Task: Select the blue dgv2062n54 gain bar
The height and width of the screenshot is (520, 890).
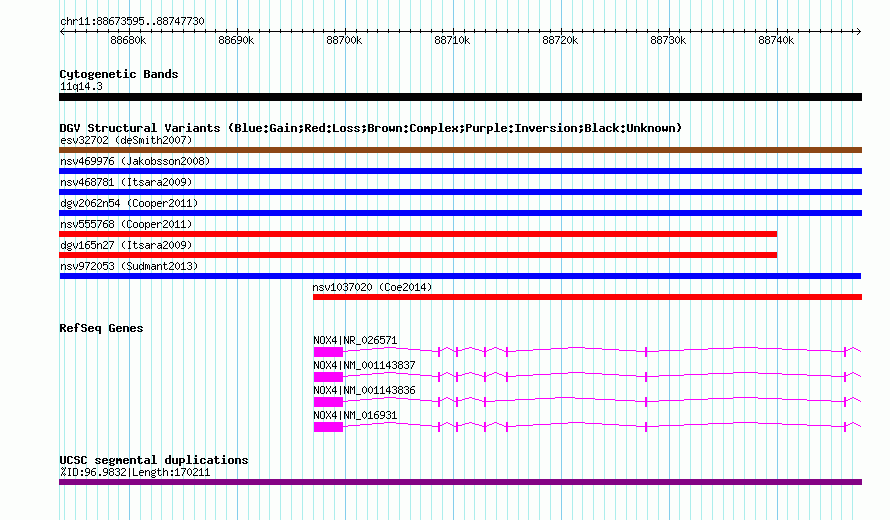Action: tap(460, 213)
